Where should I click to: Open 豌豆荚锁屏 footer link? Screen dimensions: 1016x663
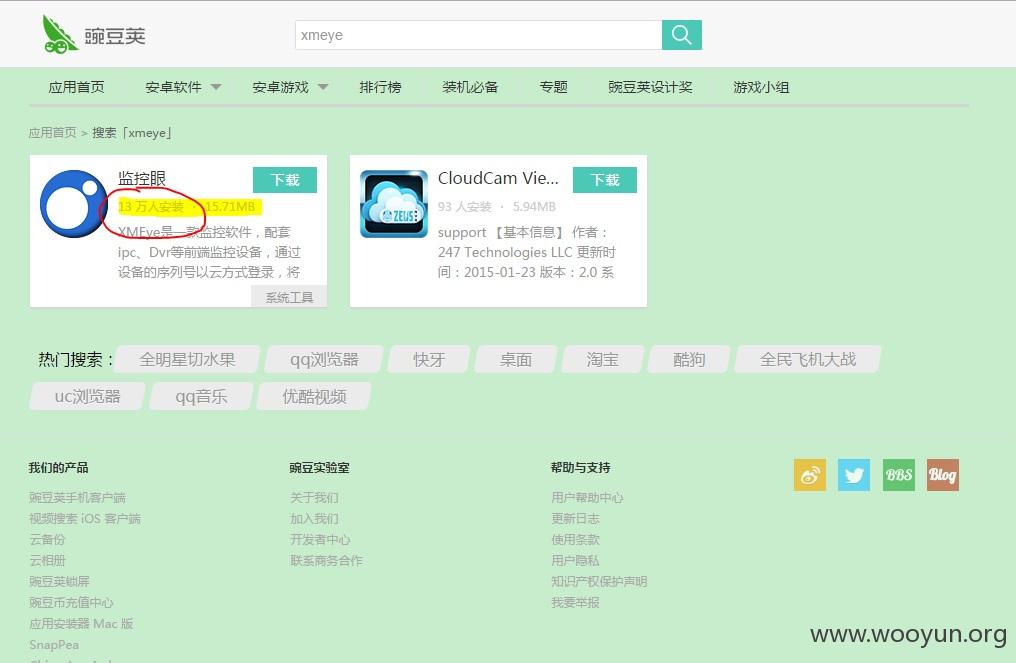point(60,581)
